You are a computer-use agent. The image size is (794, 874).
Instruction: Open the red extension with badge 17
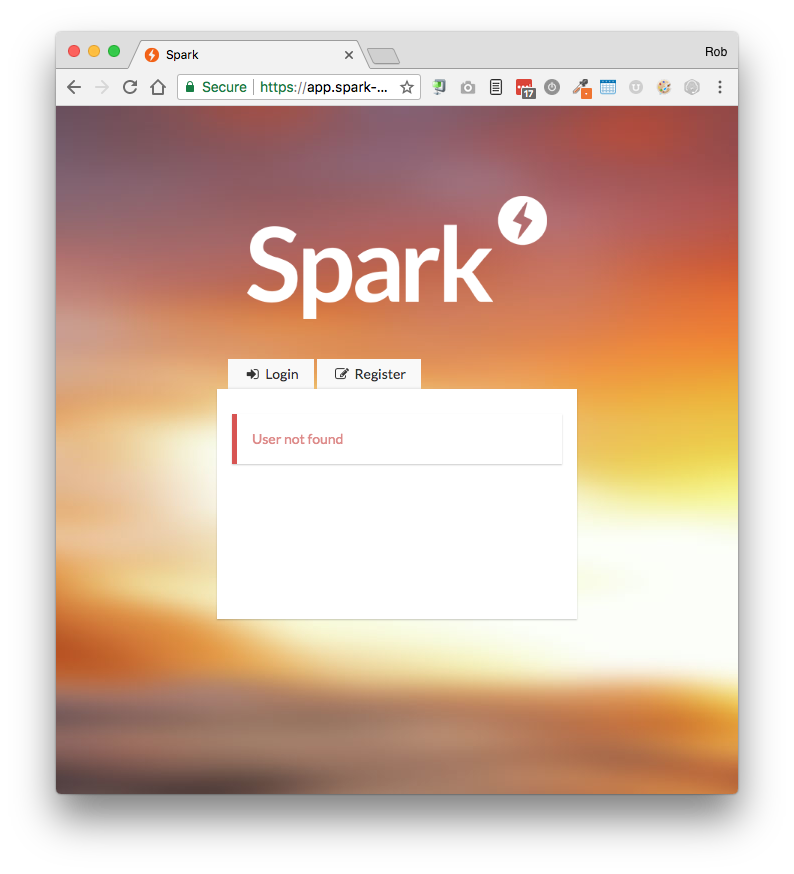(525, 88)
